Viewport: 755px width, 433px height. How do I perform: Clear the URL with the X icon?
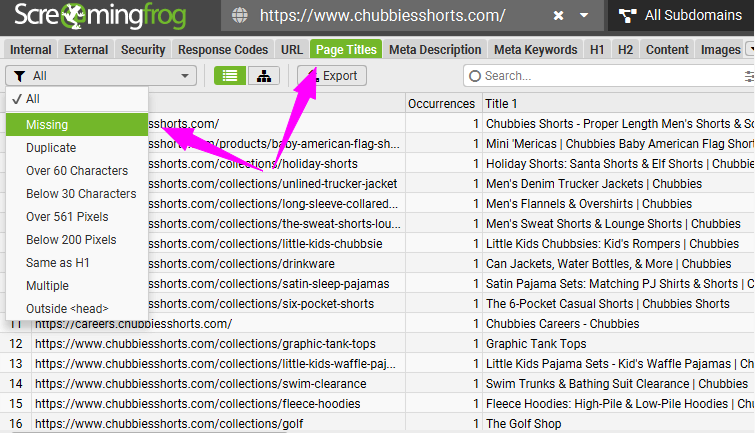[558, 16]
